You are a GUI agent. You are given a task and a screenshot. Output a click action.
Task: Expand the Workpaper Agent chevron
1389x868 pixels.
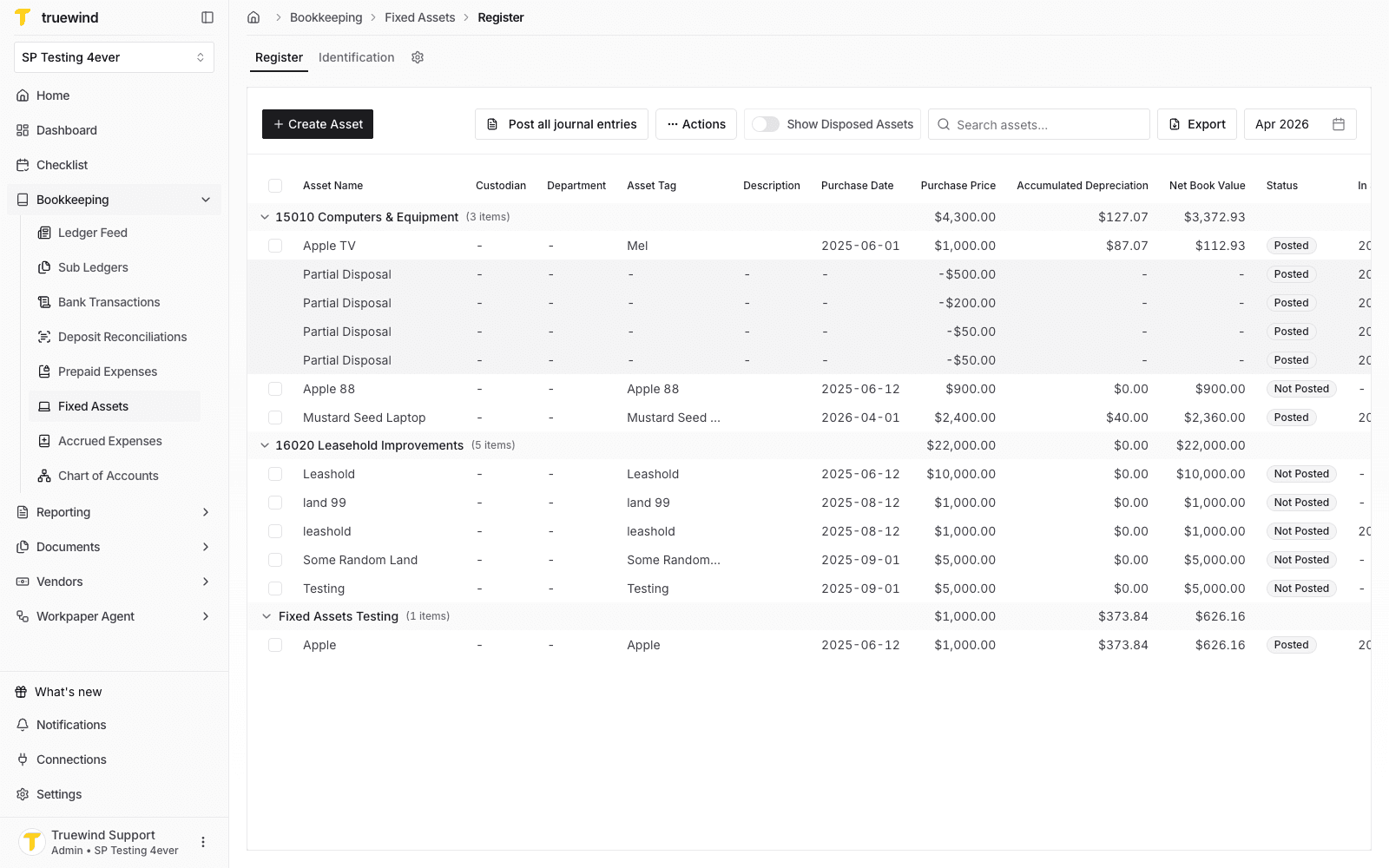[206, 616]
